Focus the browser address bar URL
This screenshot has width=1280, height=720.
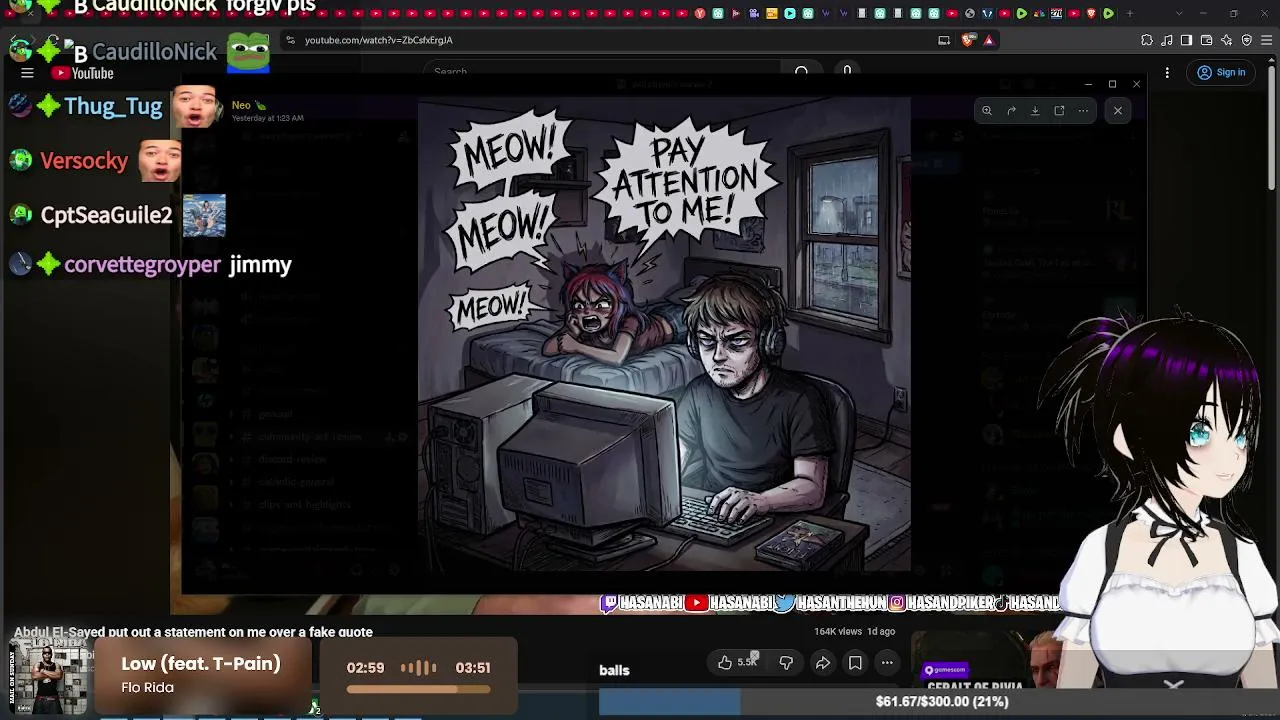379,40
